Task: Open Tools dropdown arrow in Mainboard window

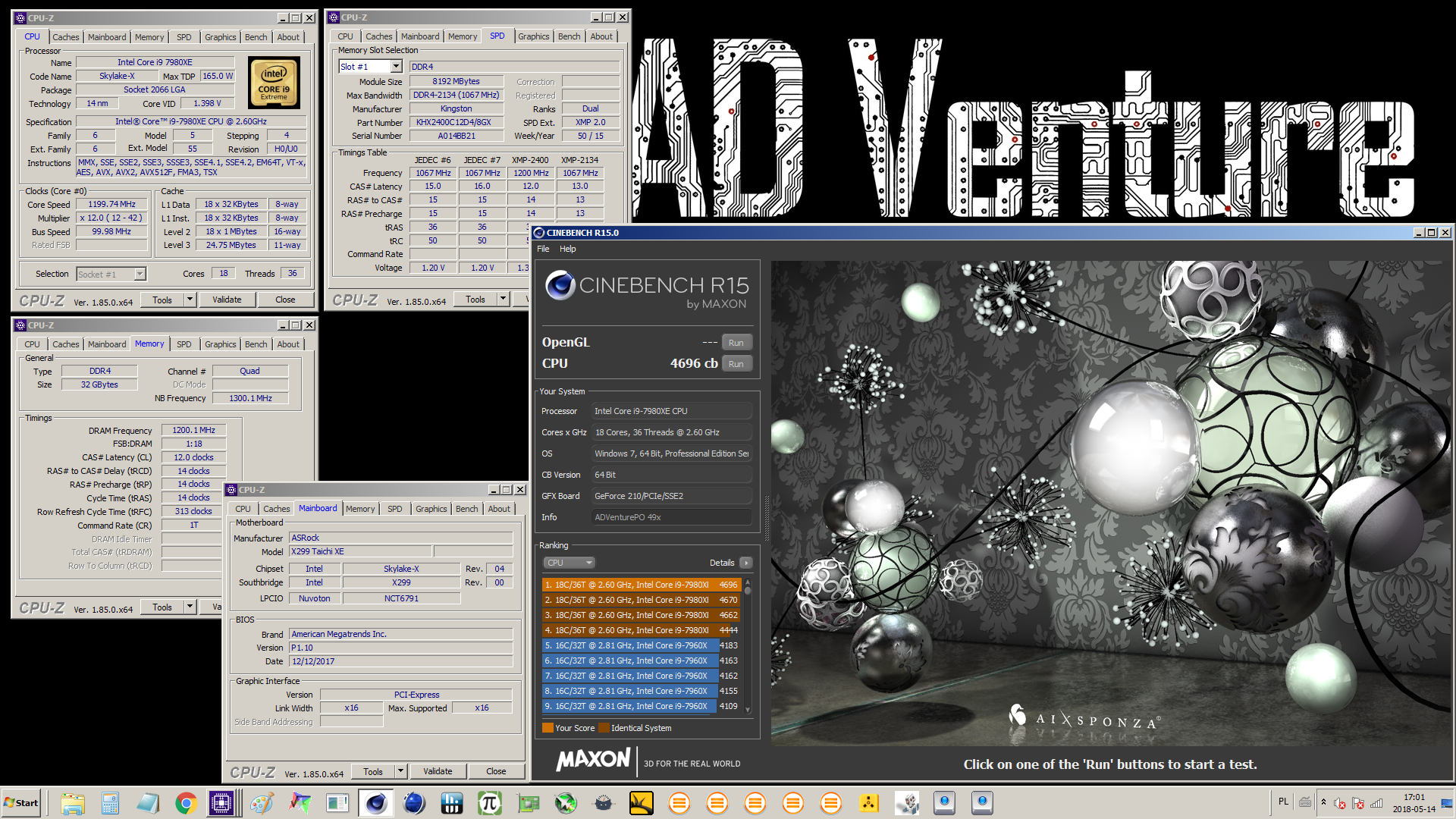Action: coord(400,771)
